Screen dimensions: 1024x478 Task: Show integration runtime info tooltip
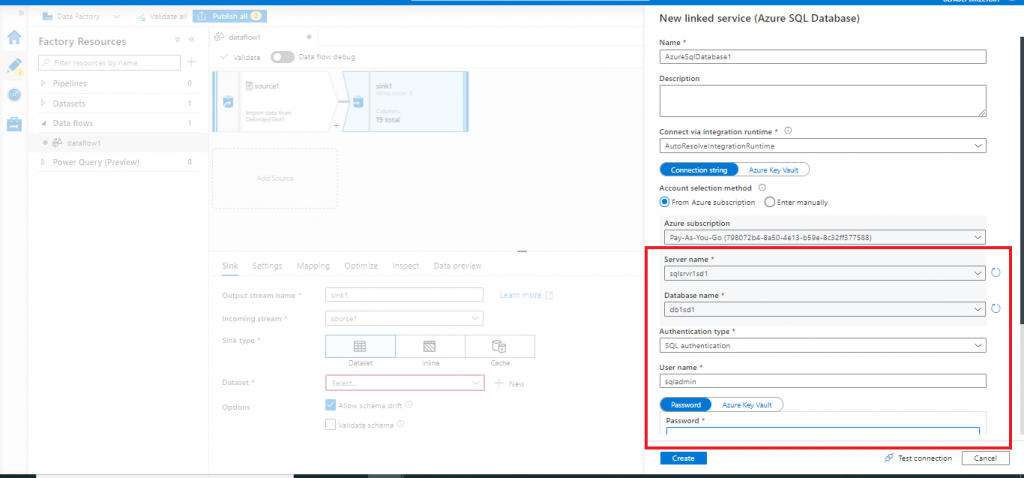788,131
